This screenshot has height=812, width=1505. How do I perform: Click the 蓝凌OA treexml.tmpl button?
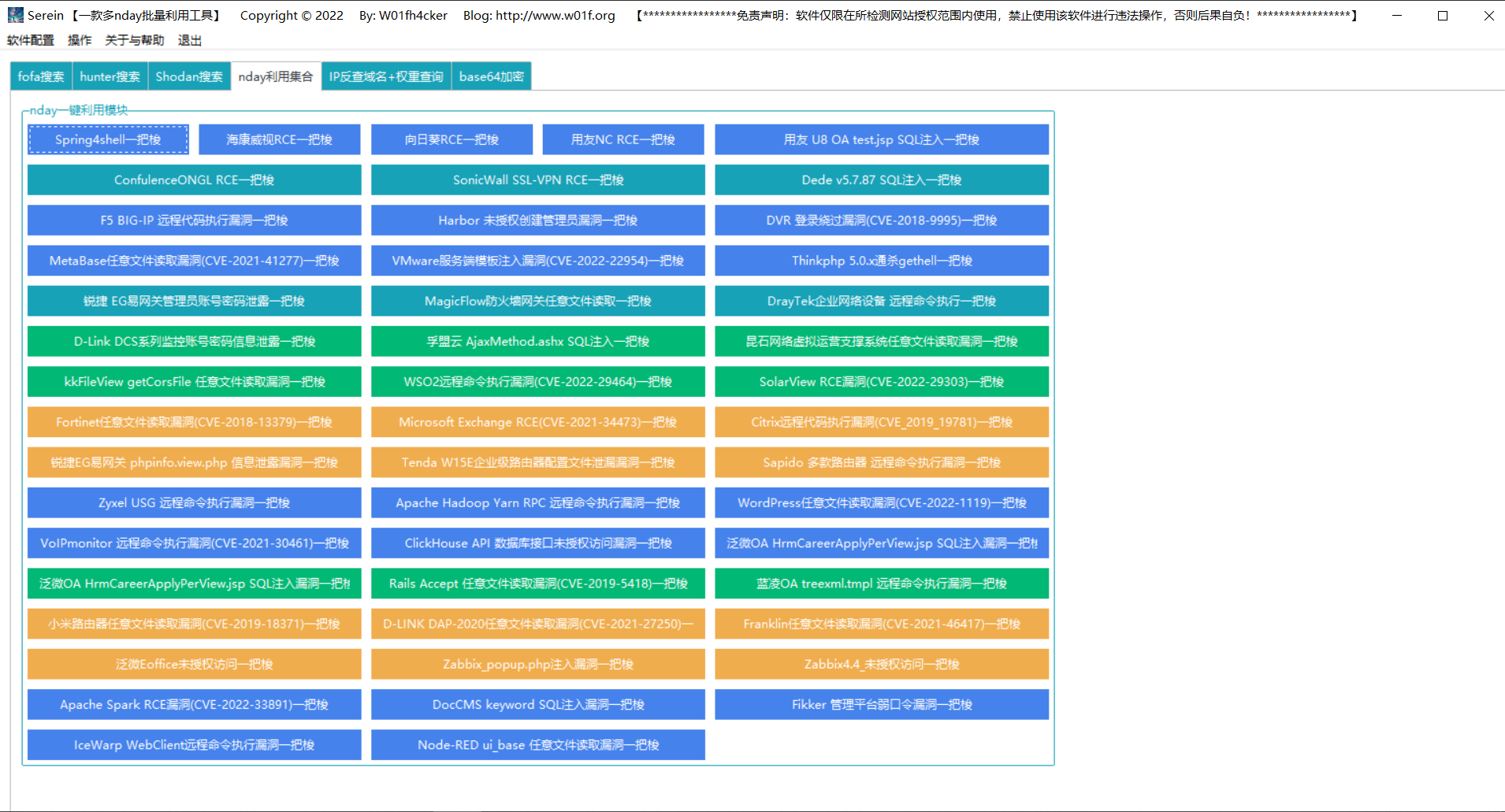[882, 584]
